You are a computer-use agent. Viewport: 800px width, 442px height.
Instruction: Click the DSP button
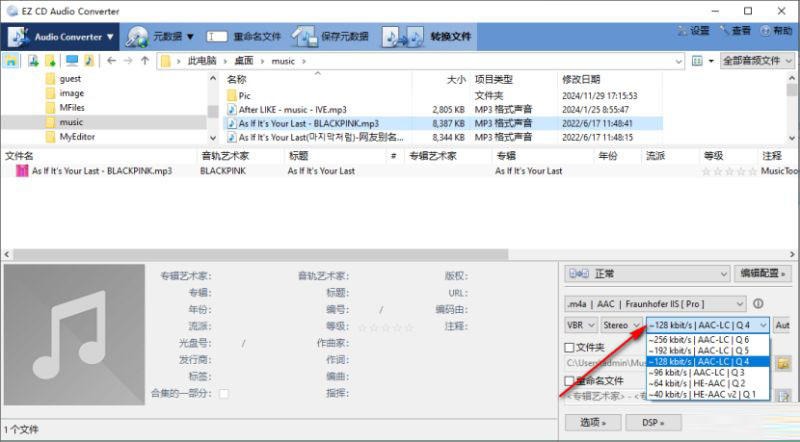pos(653,423)
